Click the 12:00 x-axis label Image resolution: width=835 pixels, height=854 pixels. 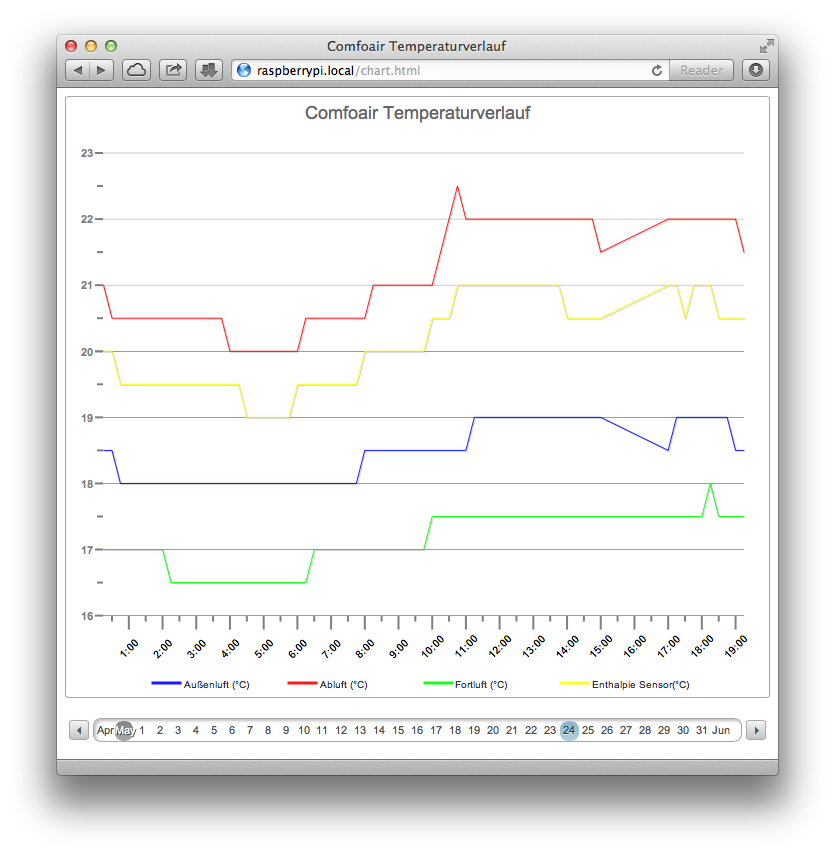(x=500, y=646)
